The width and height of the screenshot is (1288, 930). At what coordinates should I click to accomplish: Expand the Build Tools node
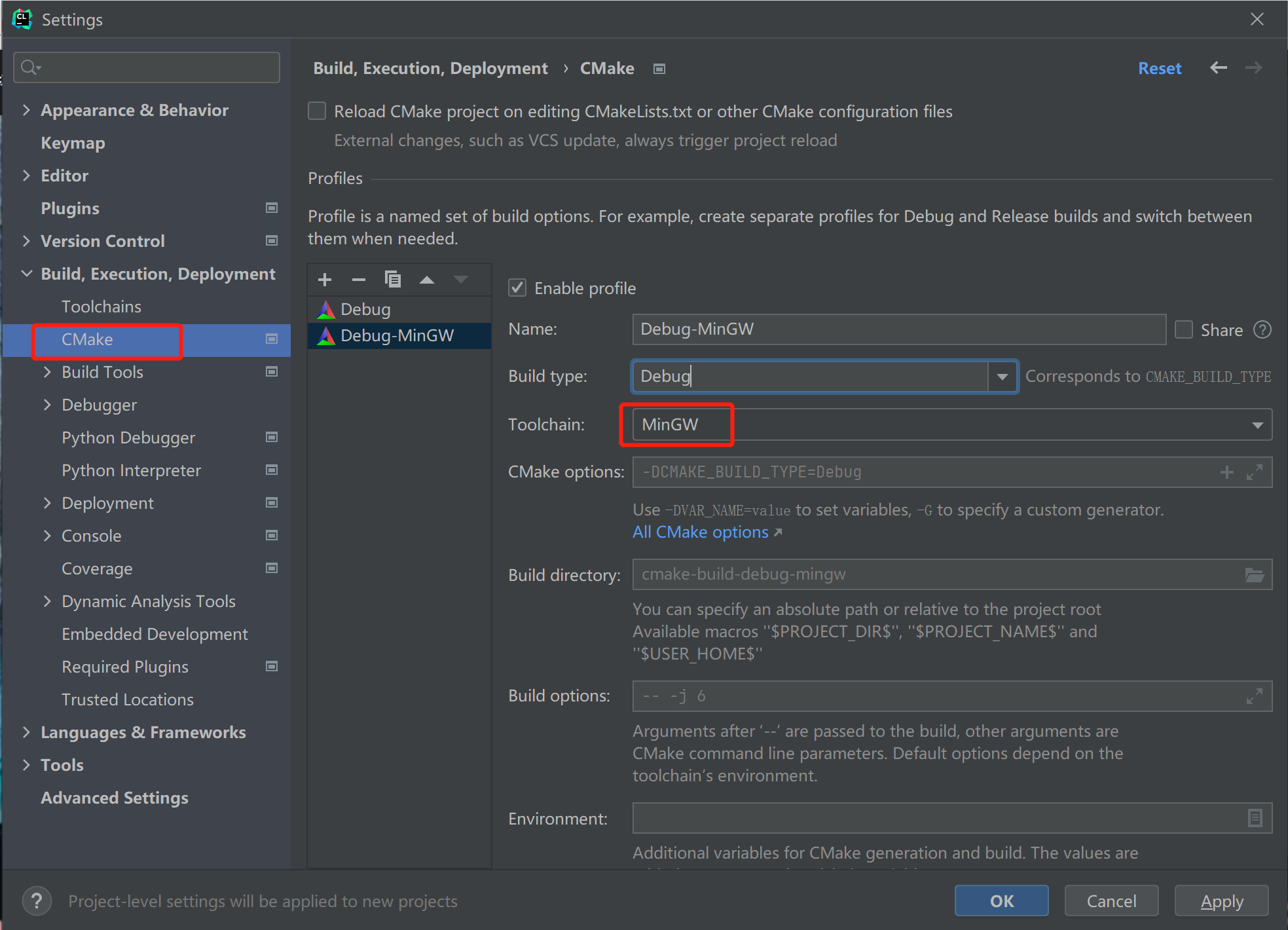(47, 372)
